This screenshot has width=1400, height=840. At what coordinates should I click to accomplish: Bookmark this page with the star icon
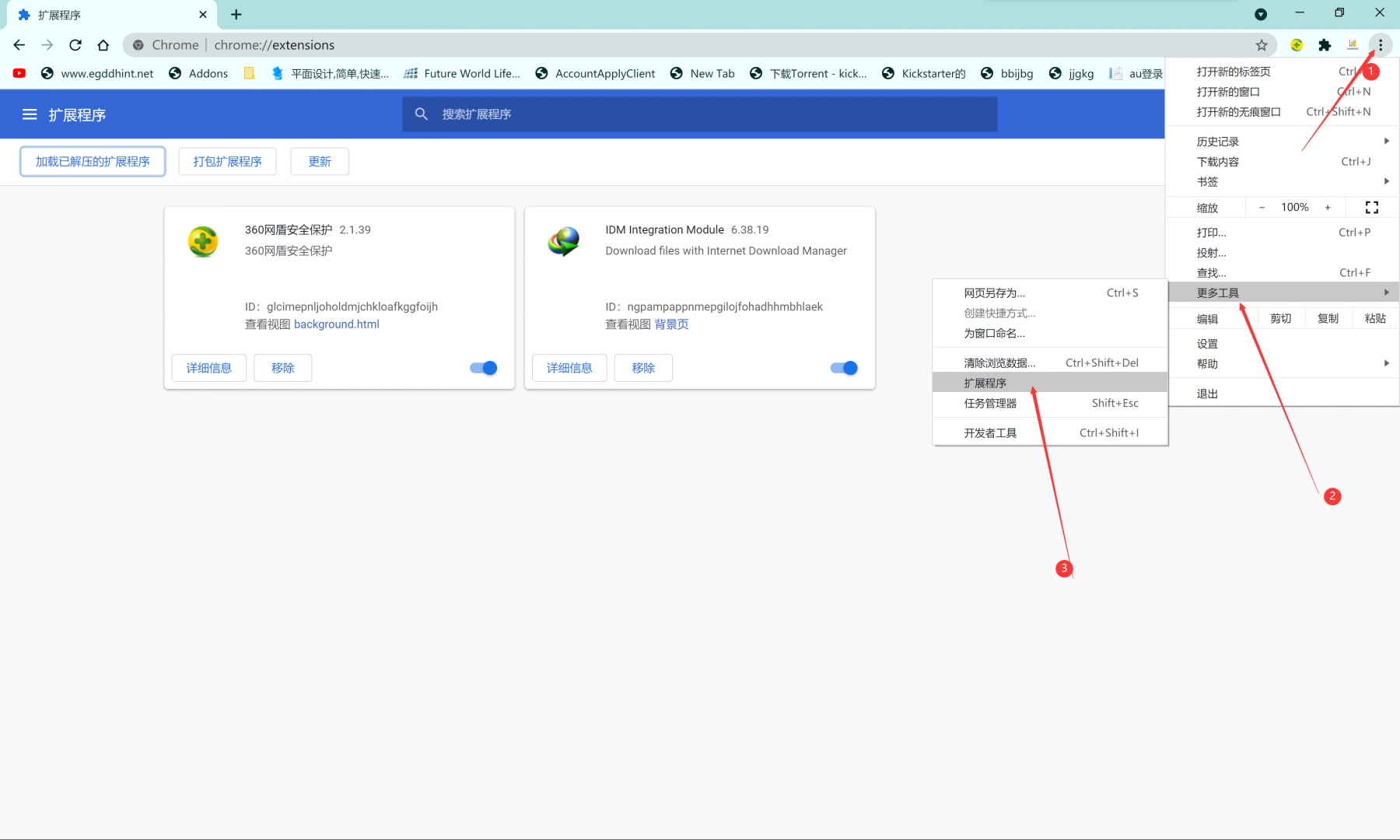1262,45
